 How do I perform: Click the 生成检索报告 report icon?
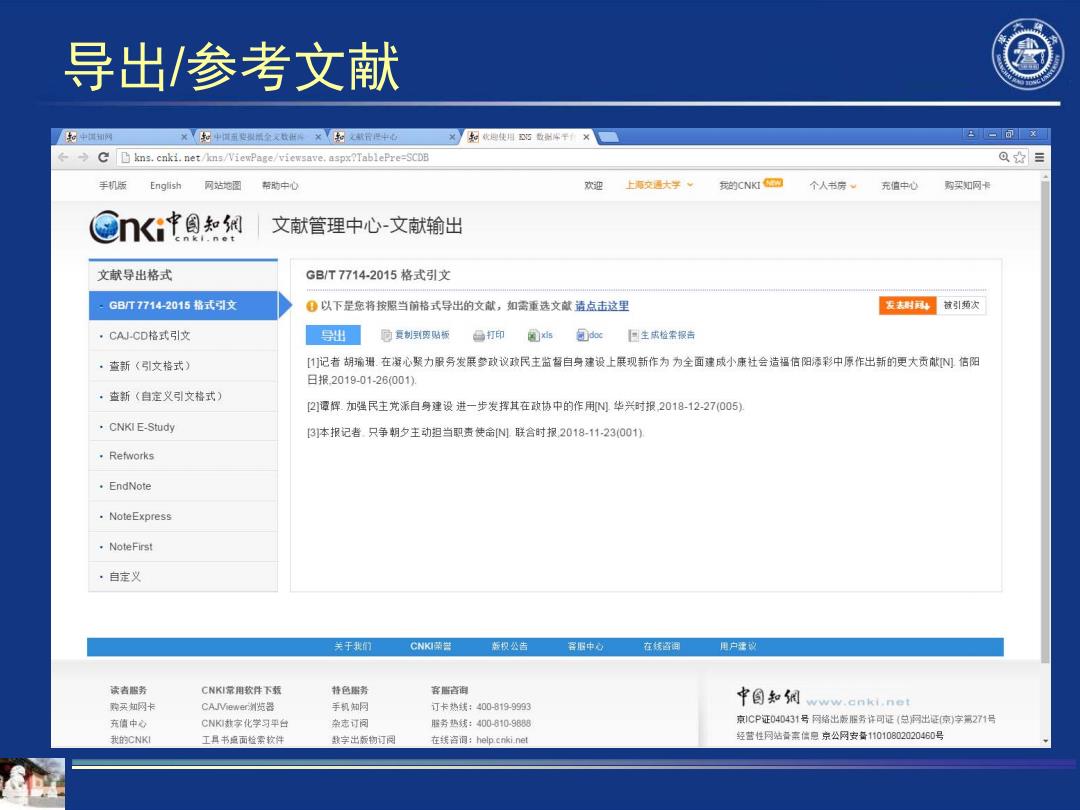coord(633,335)
